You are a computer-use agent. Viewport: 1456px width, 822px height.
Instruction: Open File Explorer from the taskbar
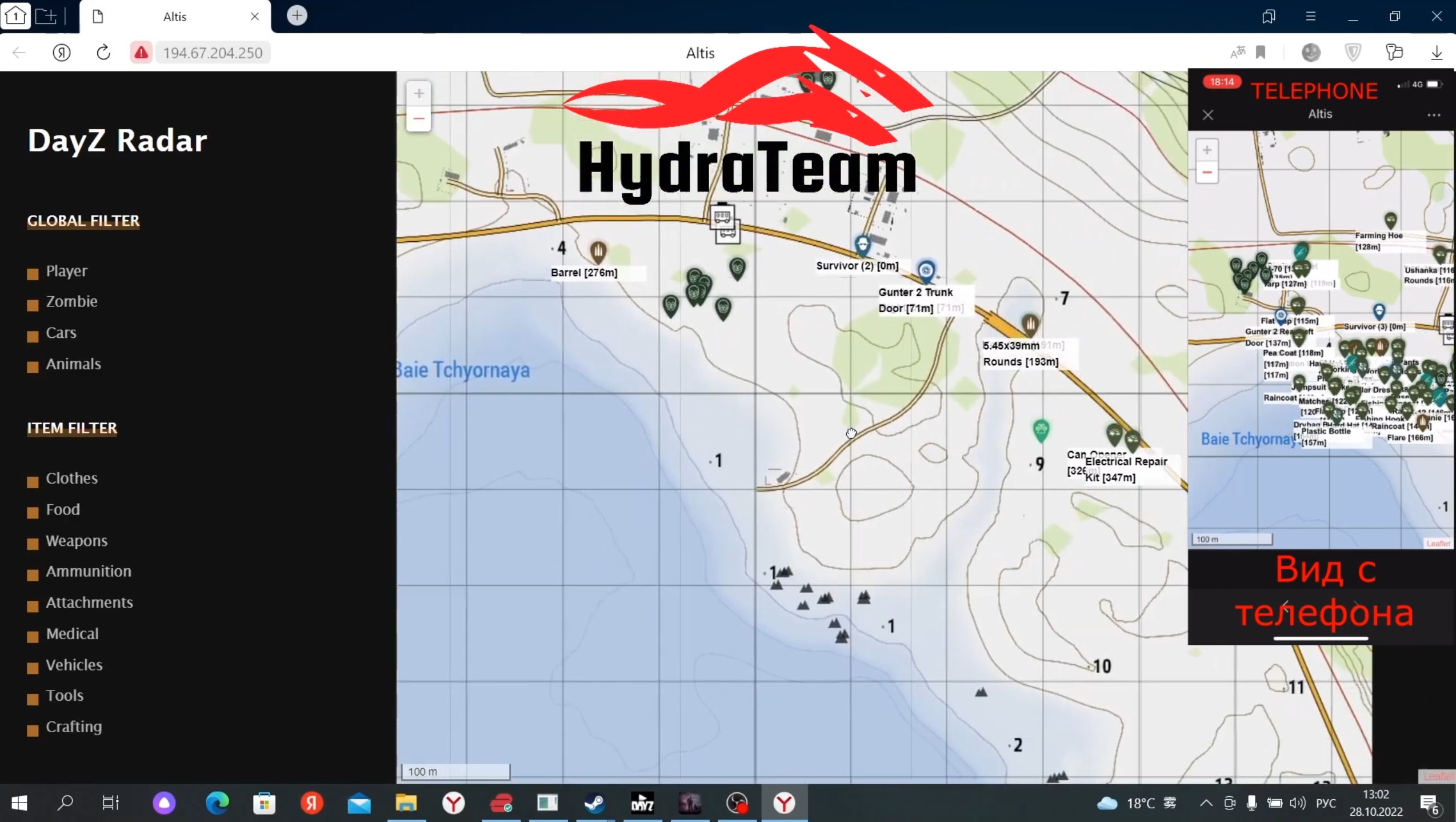(x=406, y=803)
